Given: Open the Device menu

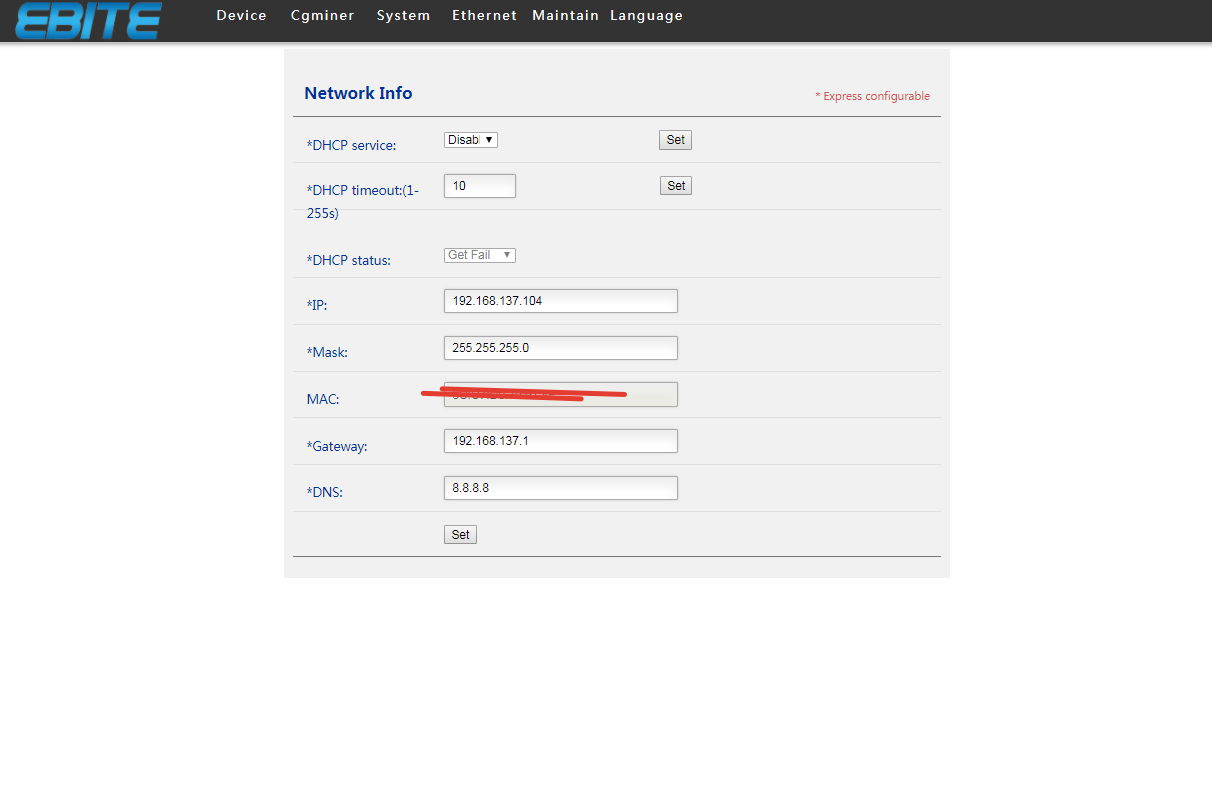Looking at the screenshot, I should tap(241, 16).
